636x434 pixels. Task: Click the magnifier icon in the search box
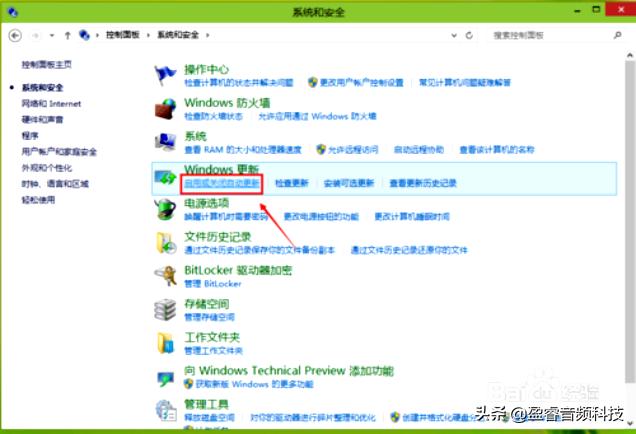(617, 35)
